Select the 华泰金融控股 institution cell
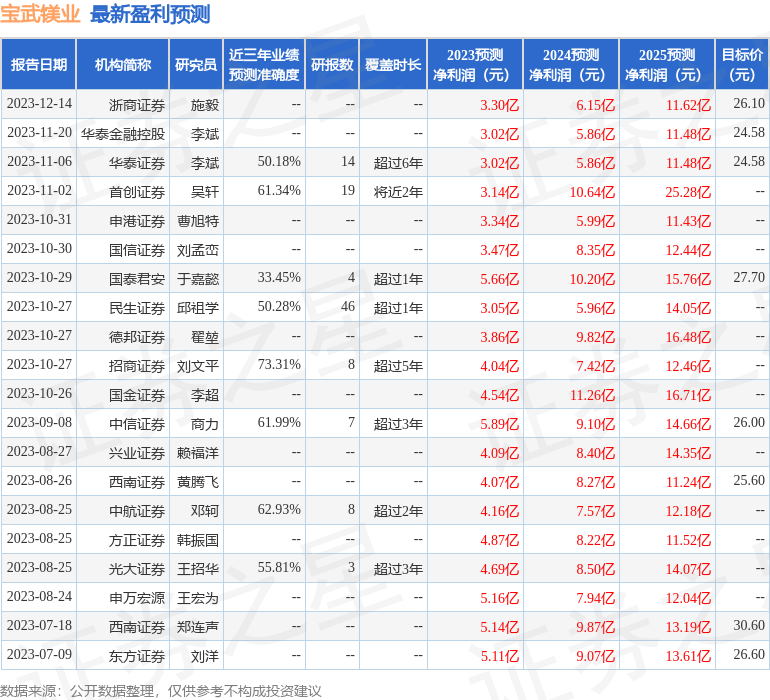The width and height of the screenshot is (770, 700). (x=123, y=134)
